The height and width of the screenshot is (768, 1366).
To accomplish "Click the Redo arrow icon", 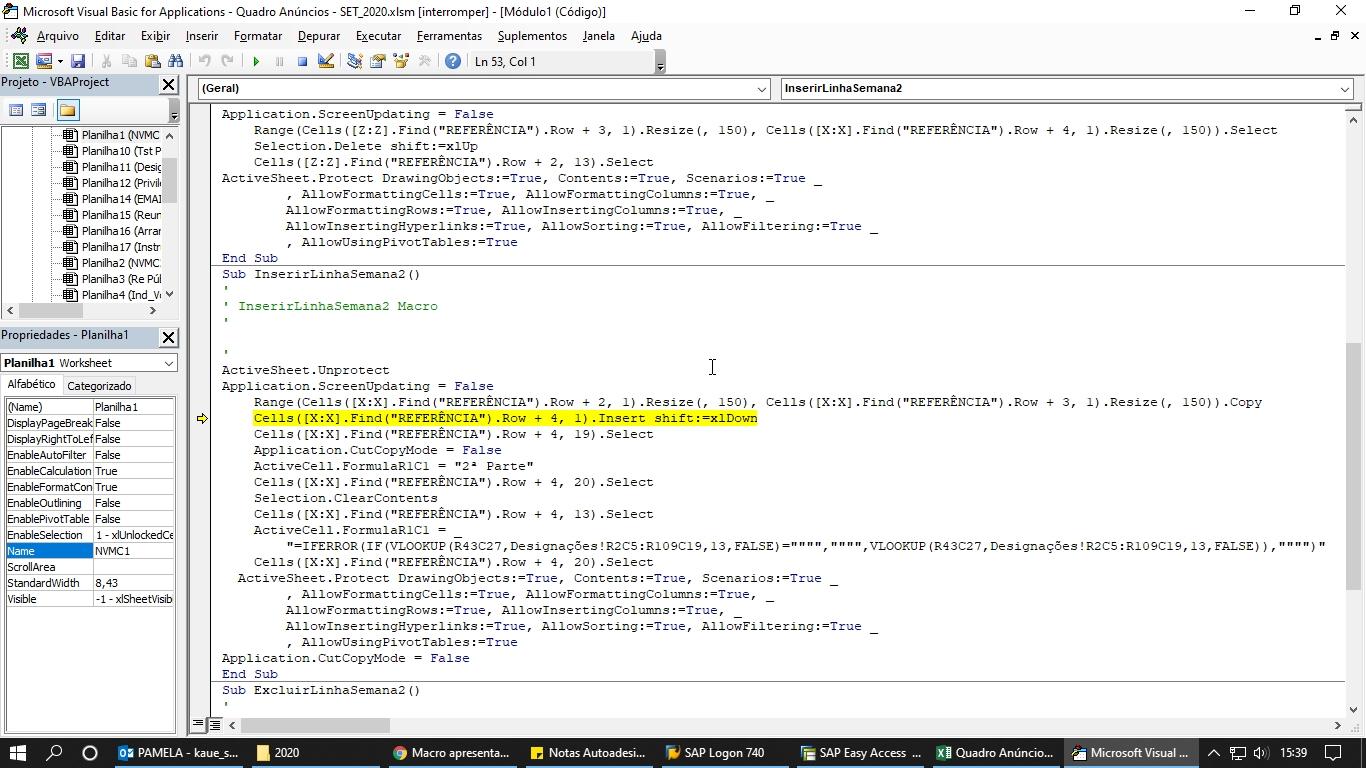I will 227,61.
